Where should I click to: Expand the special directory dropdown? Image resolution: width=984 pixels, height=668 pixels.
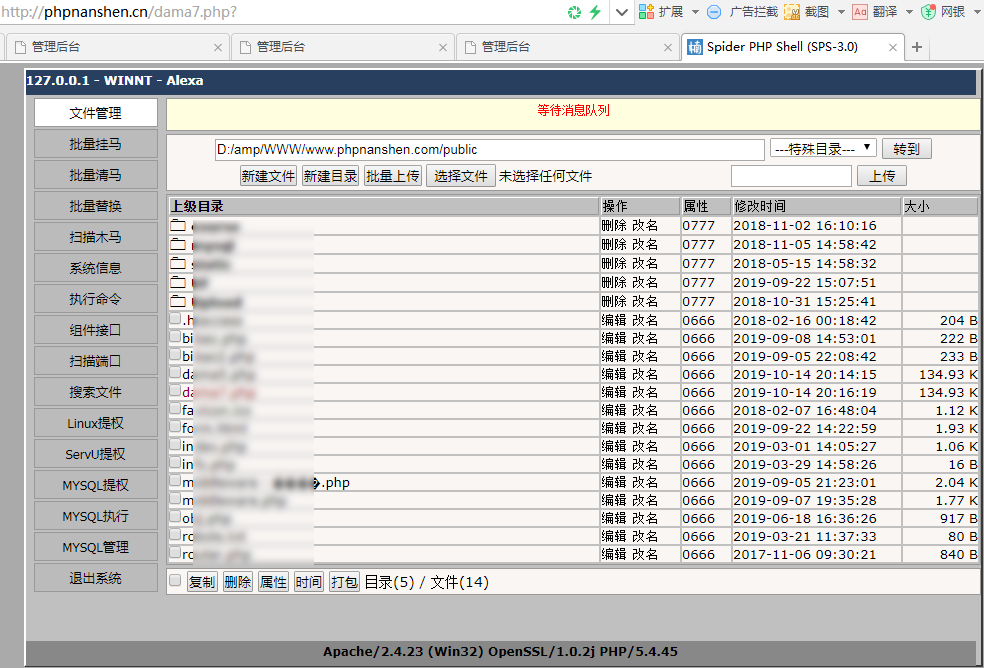(x=823, y=149)
